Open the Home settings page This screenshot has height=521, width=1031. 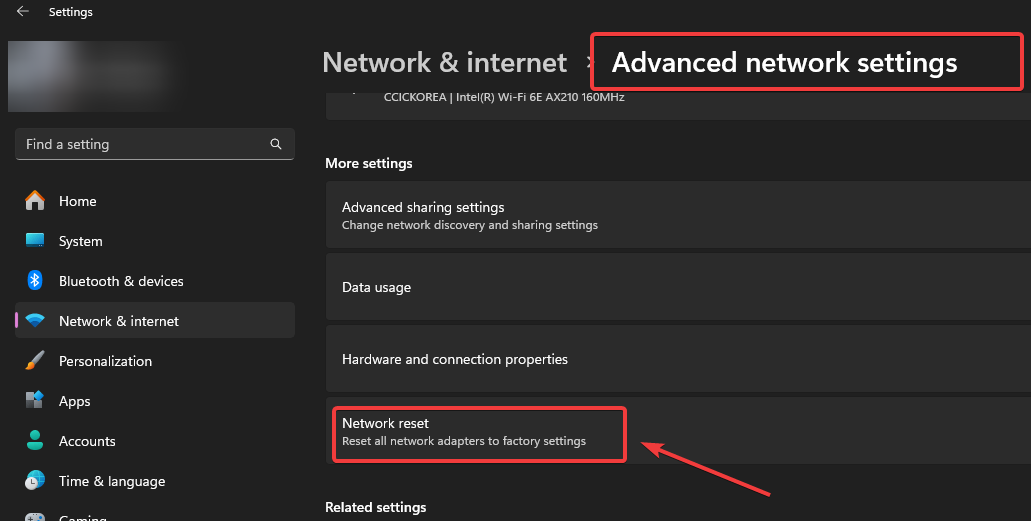coord(155,201)
